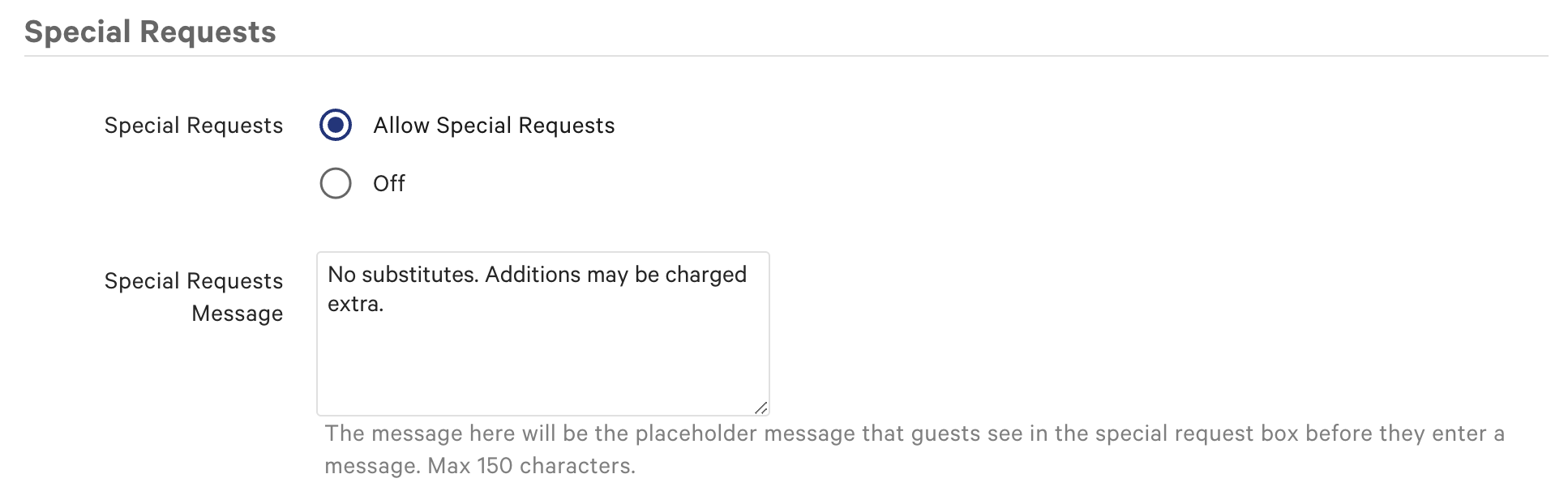Click the 'Off' option label text
Viewport: 1568px width, 504px height.
pos(390,183)
